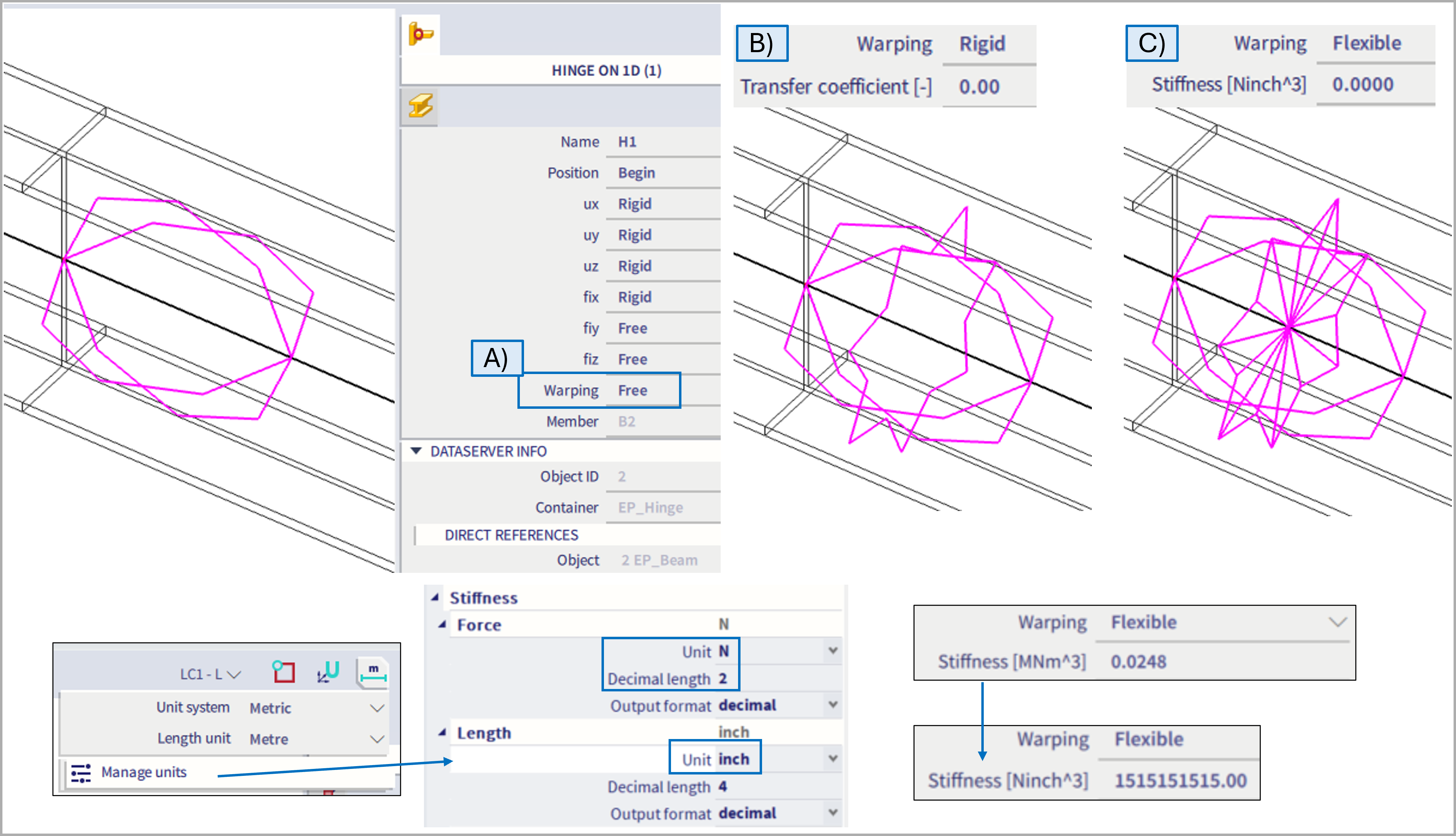Click the hinge icon above HINGE ON 1D
This screenshot has width=1456, height=836.
click(421, 34)
